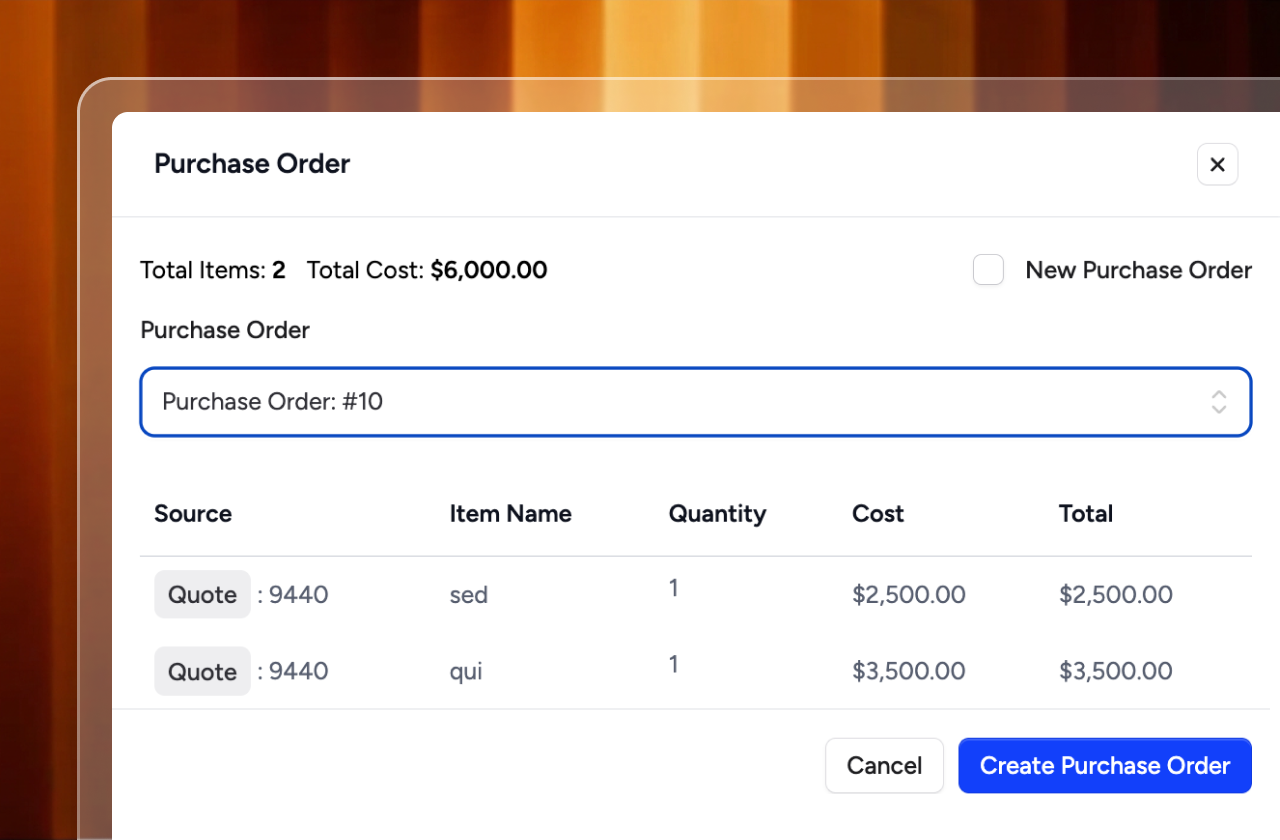Screen dimensions: 1280x840
Task: Click the Source column header
Action: coord(193,514)
